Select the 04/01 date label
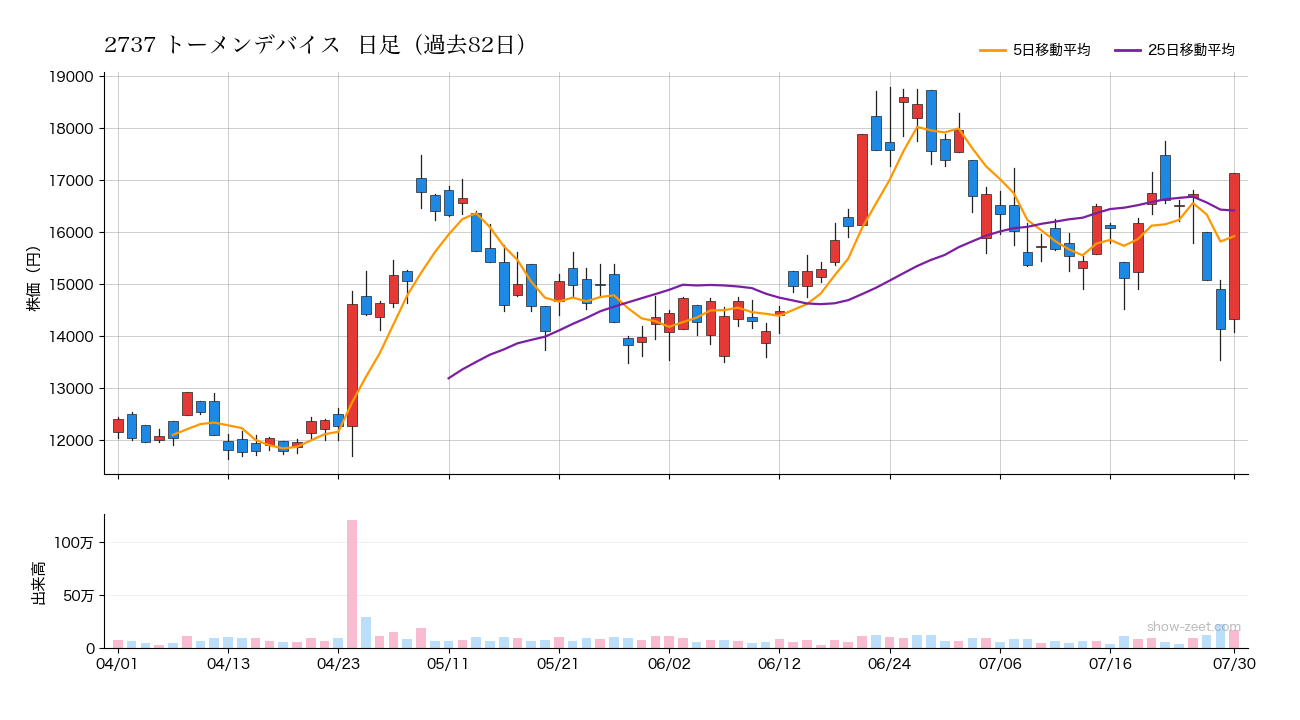1300x720 pixels. 118,664
